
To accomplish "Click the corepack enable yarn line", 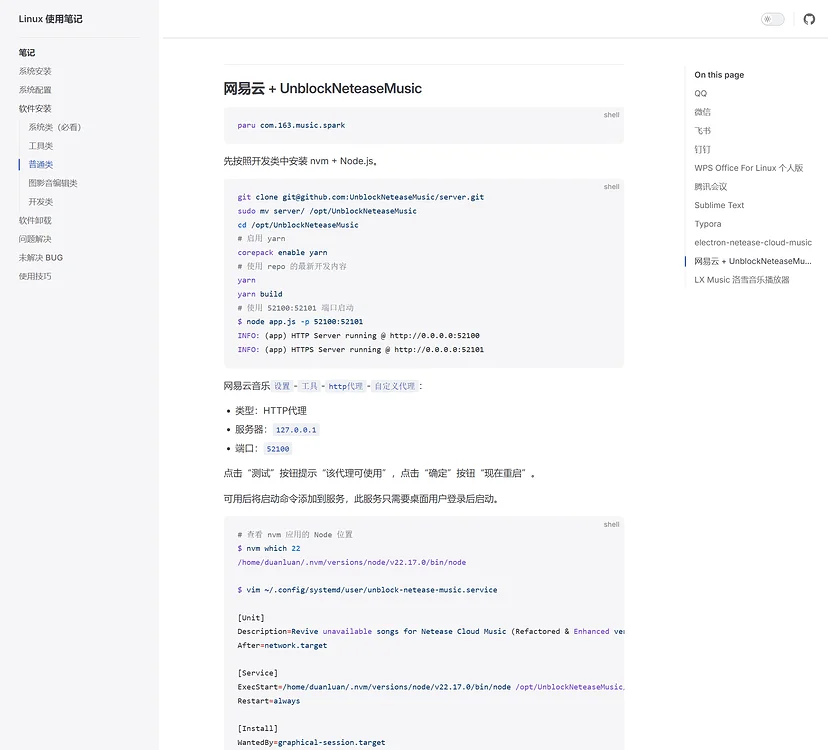I will pyautogui.click(x=282, y=252).
